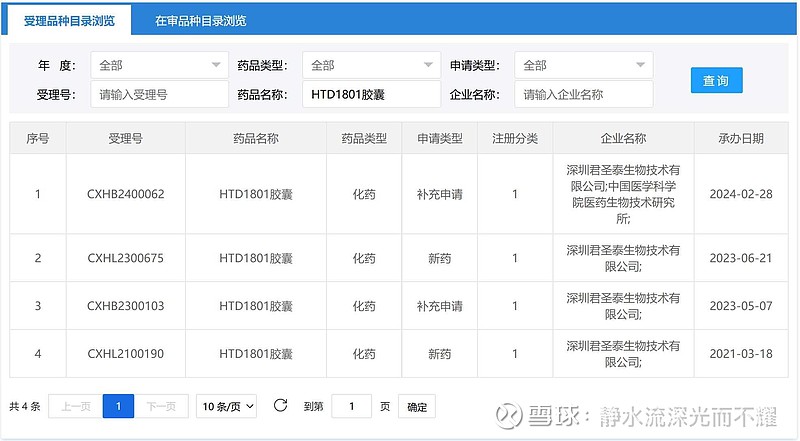Screen dimensions: 800x441
Task: Expand the 申请类型 dropdown
Action: pos(584,65)
